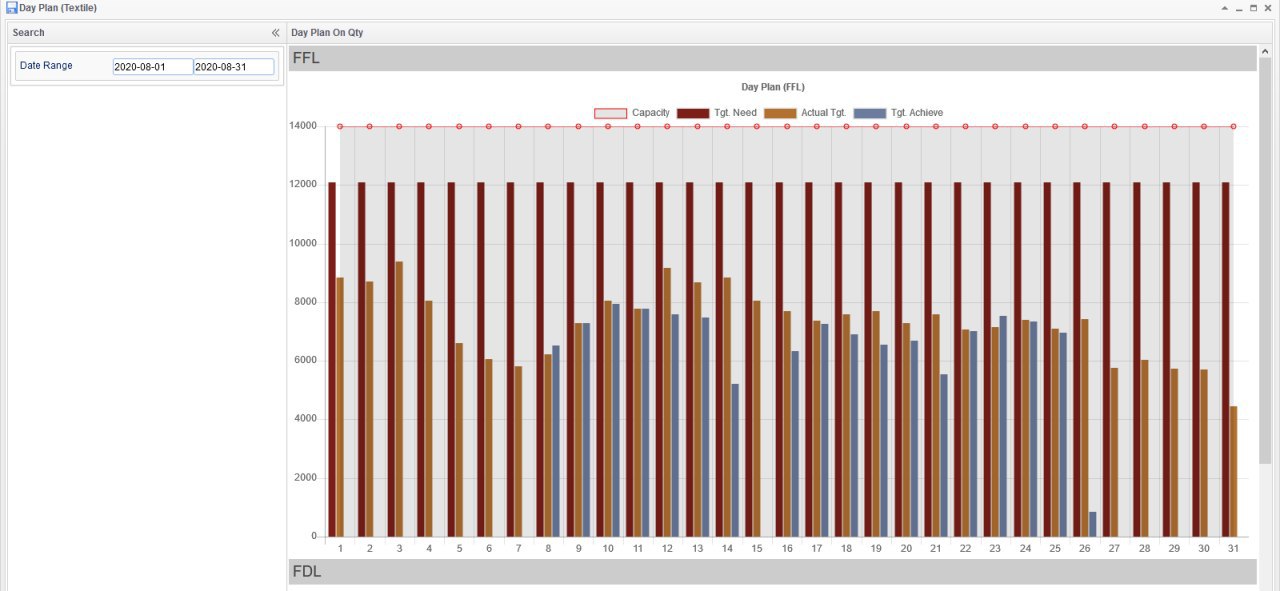Maximize the Day Plan (Textile) window
Screen dimensions: 1280x591
1254,8
